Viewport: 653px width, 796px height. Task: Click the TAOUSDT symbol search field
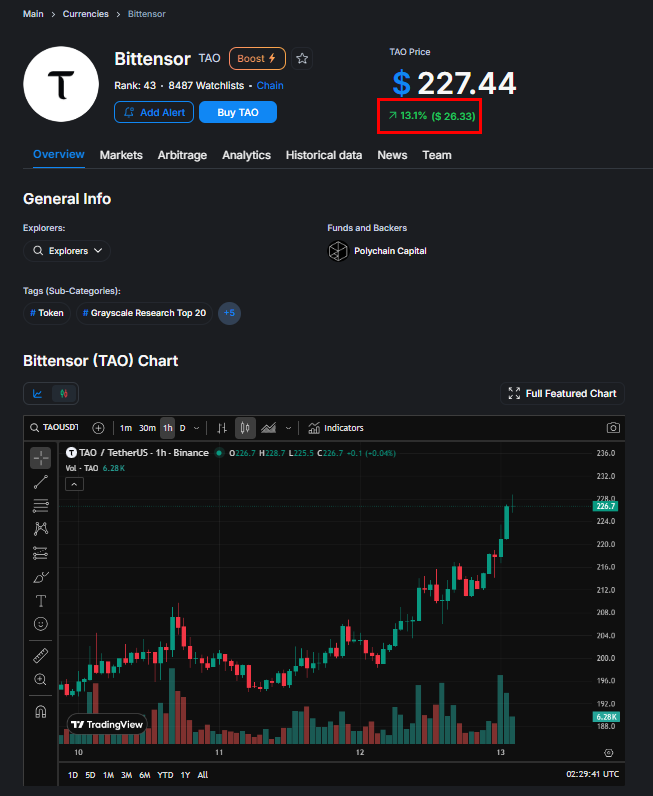[x=54, y=427]
